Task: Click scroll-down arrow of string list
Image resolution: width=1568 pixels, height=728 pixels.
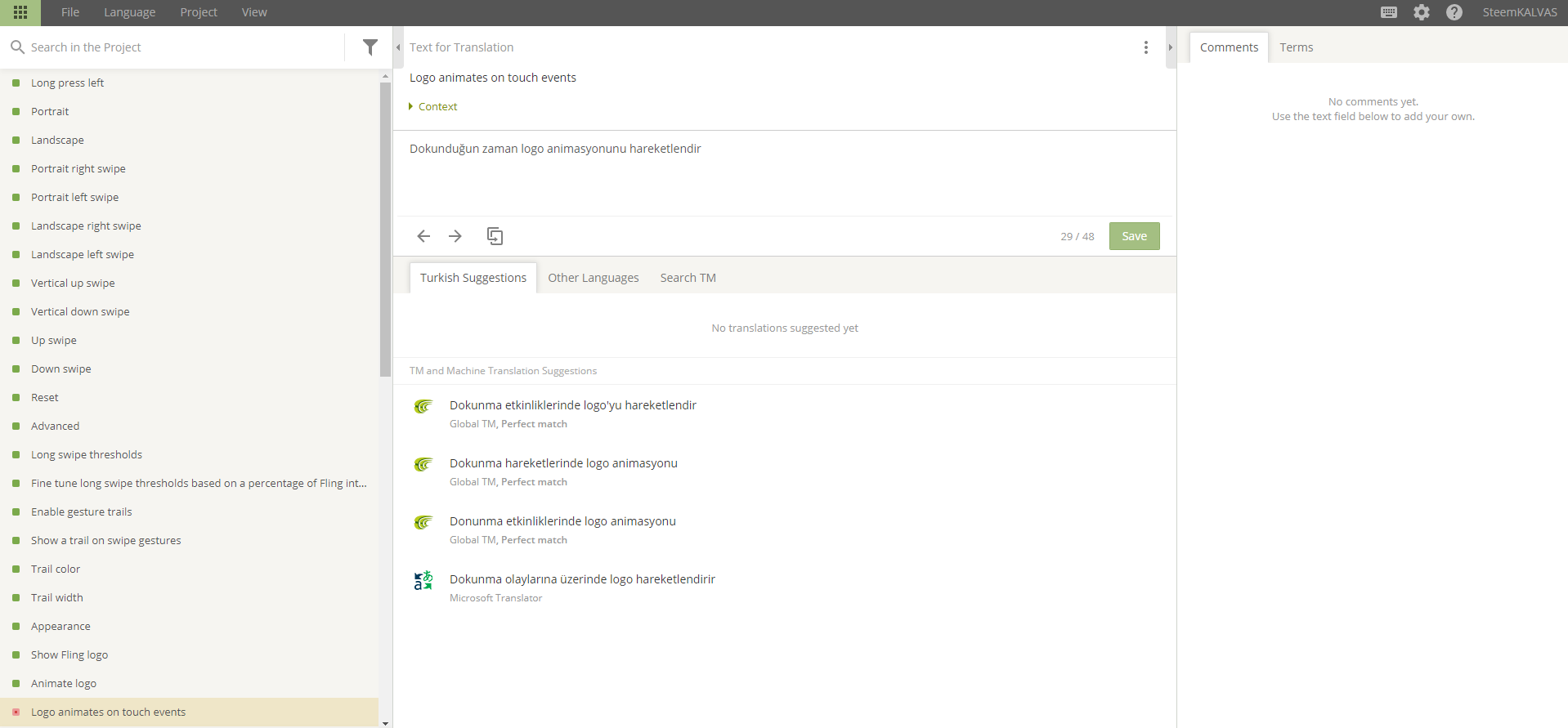Action: (x=386, y=723)
